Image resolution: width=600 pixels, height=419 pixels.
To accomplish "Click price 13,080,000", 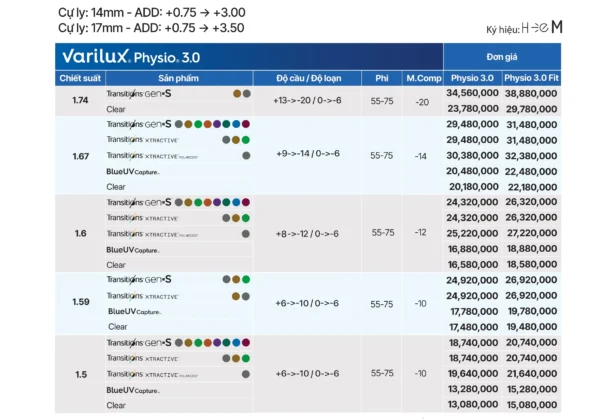I will click(473, 404).
